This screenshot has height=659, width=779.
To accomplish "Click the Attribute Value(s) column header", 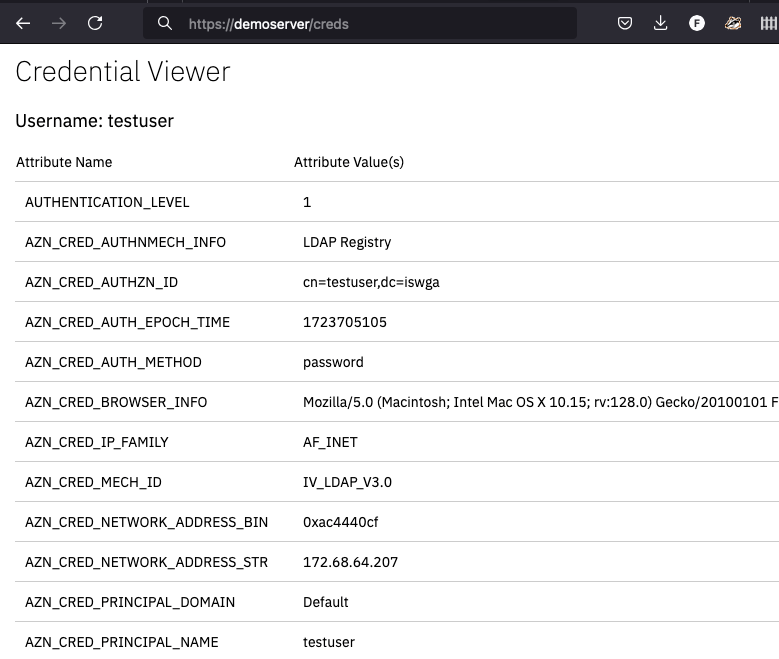I will pyautogui.click(x=349, y=162).
